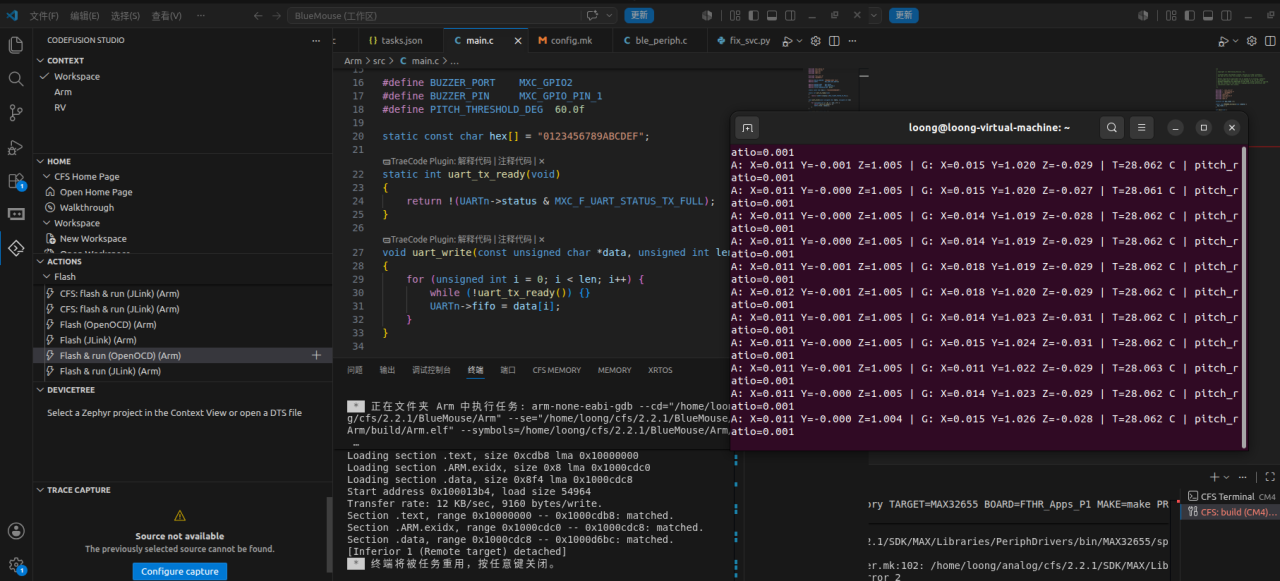Click the navigate forward arrow
Screen dimensions: 1280x581
pos(276,16)
